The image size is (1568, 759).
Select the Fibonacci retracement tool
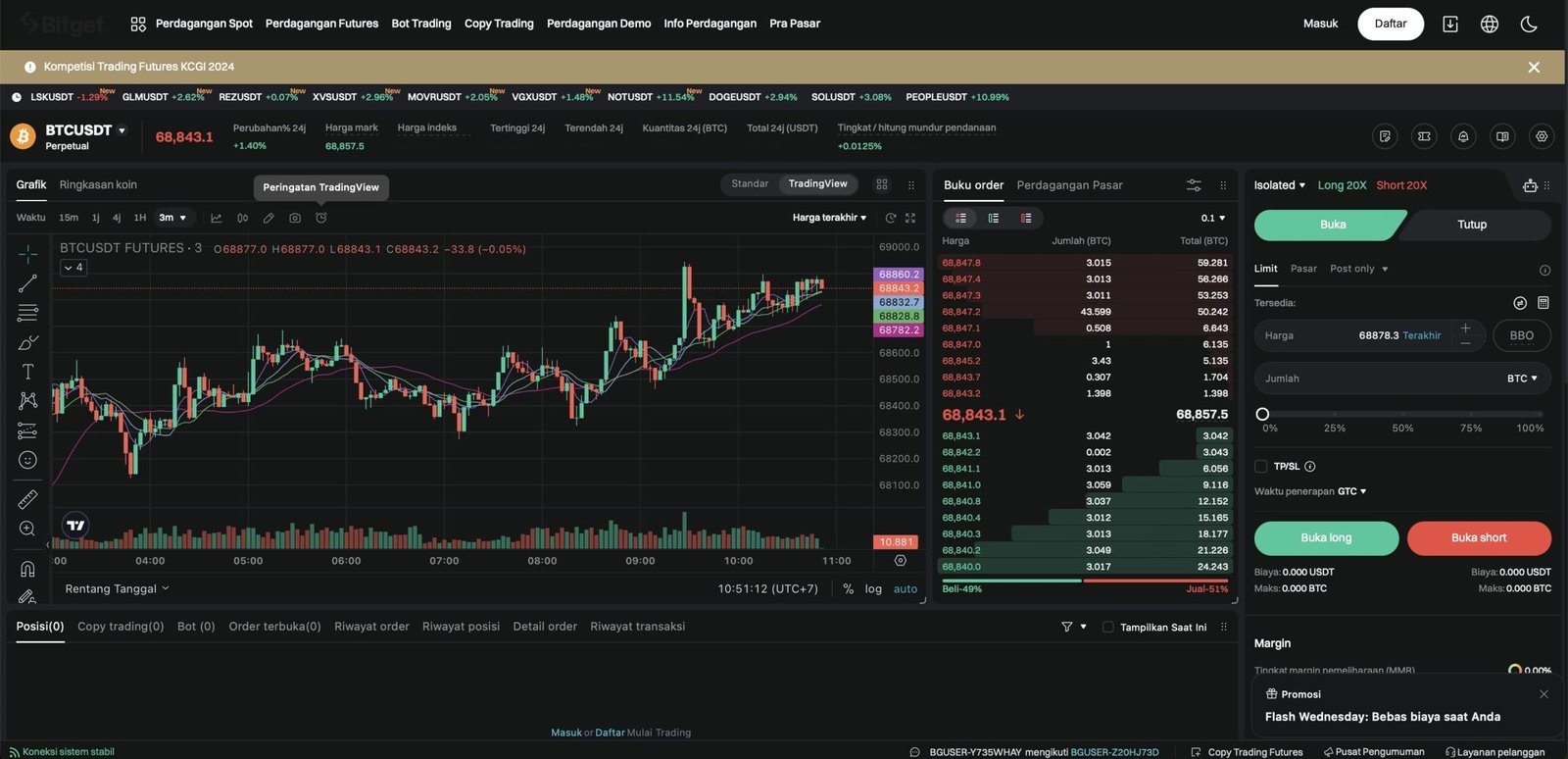point(27,313)
